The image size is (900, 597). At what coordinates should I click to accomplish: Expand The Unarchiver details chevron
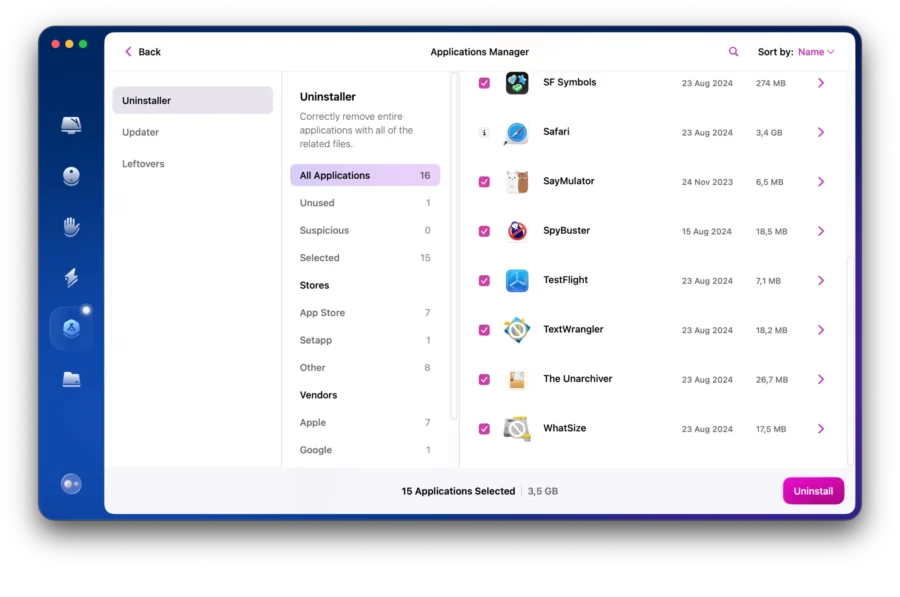pyautogui.click(x=821, y=379)
